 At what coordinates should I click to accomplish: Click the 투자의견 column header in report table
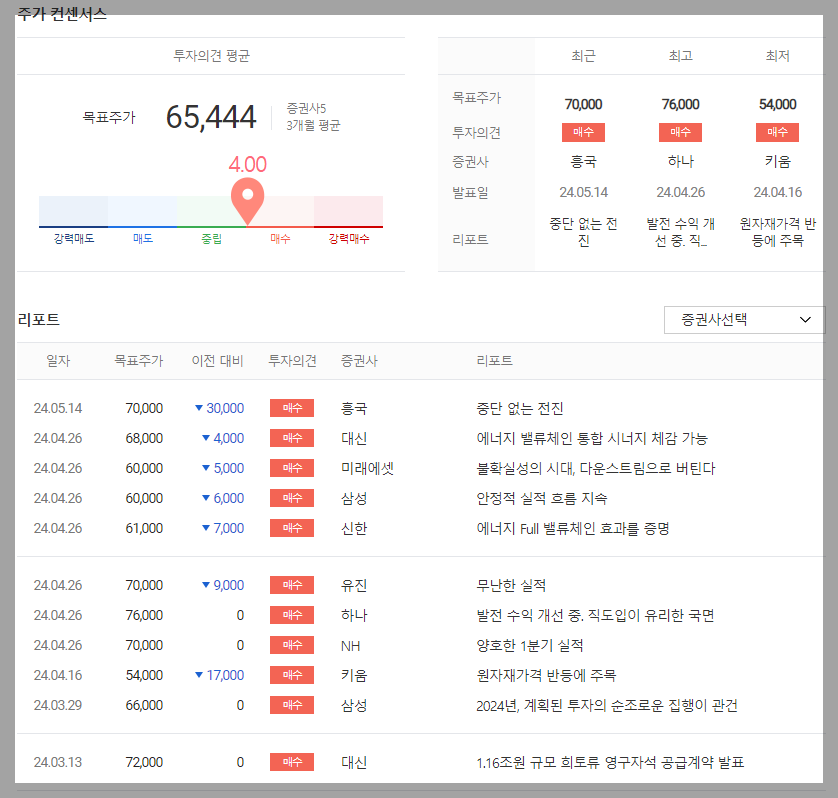(x=292, y=361)
